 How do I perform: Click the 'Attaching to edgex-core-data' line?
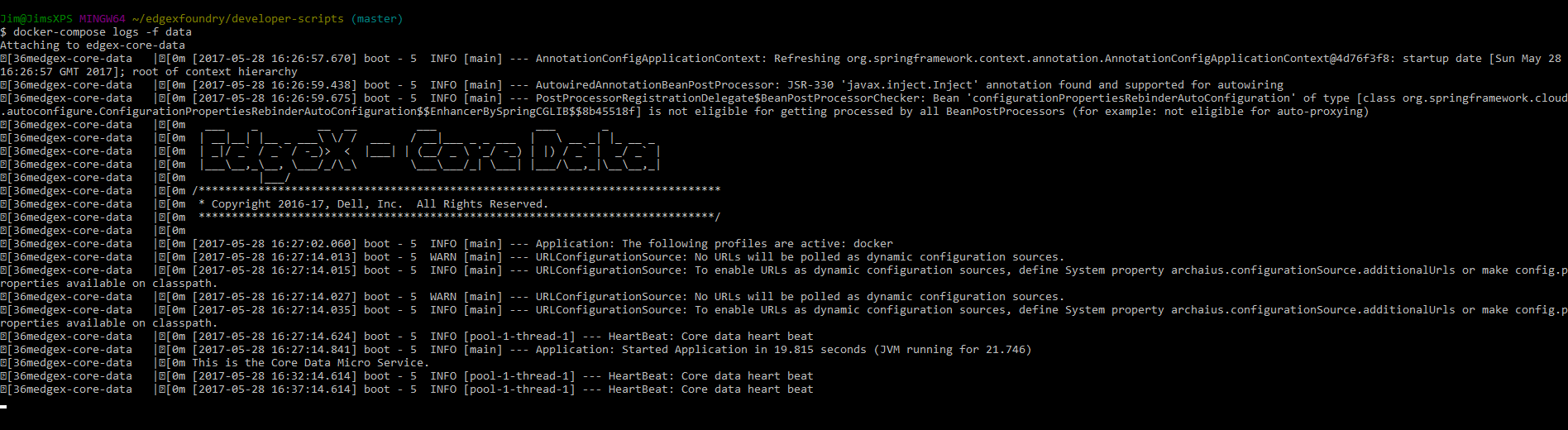click(93, 45)
